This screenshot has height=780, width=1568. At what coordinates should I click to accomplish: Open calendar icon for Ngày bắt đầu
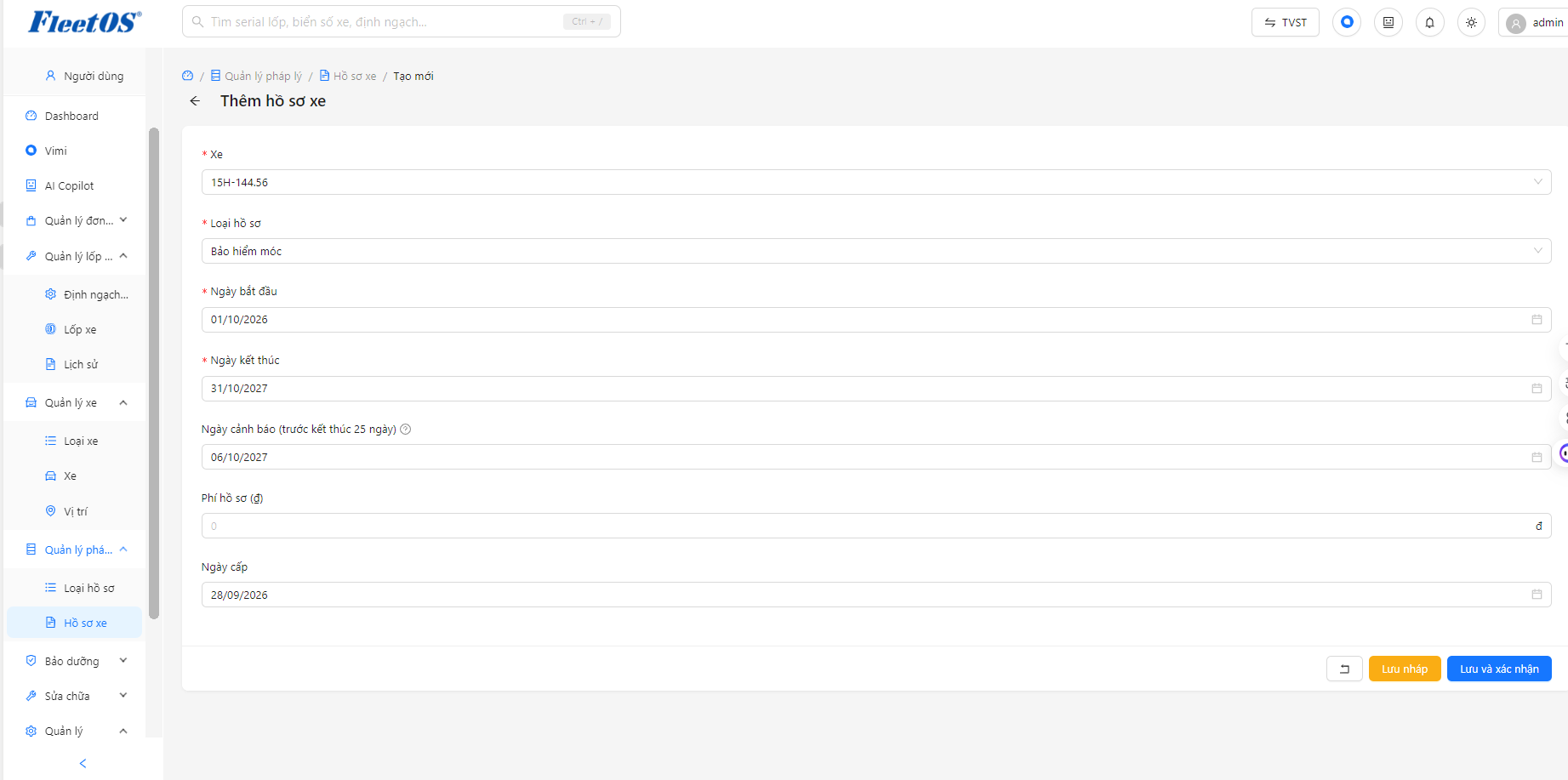pos(1537,320)
